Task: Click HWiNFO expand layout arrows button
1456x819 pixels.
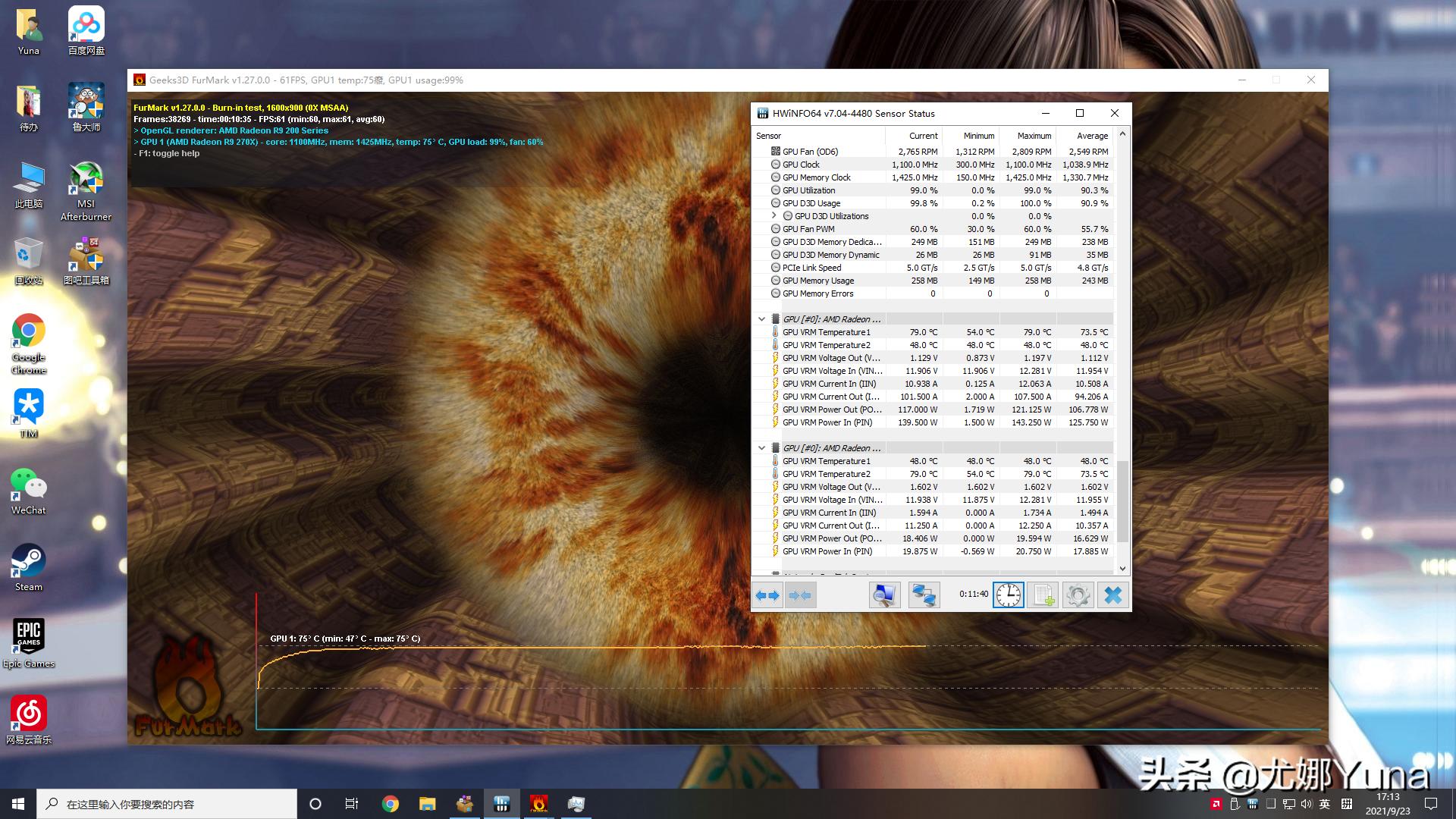Action: [x=767, y=595]
